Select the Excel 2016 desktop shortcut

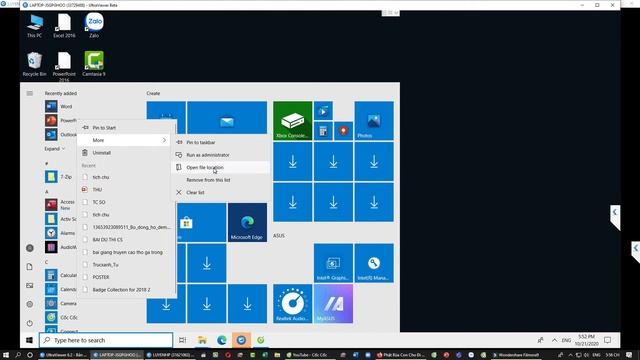(x=64, y=25)
